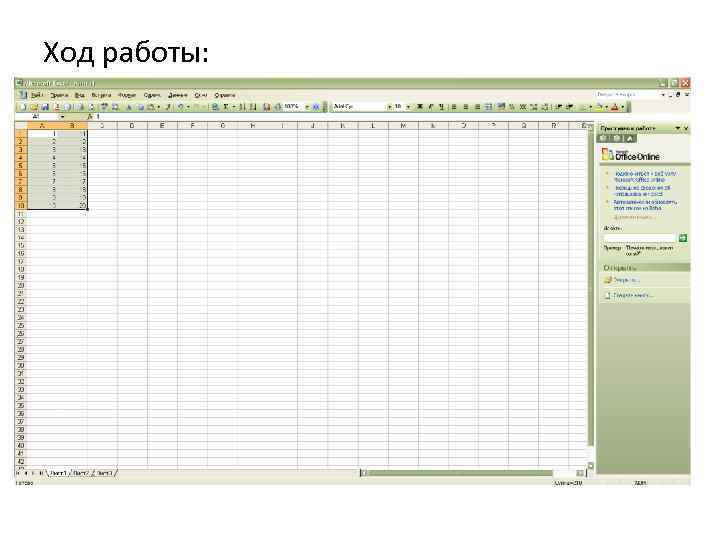The image size is (720, 540).
Task: Apply borders with the Borders icon
Action: coord(584,107)
